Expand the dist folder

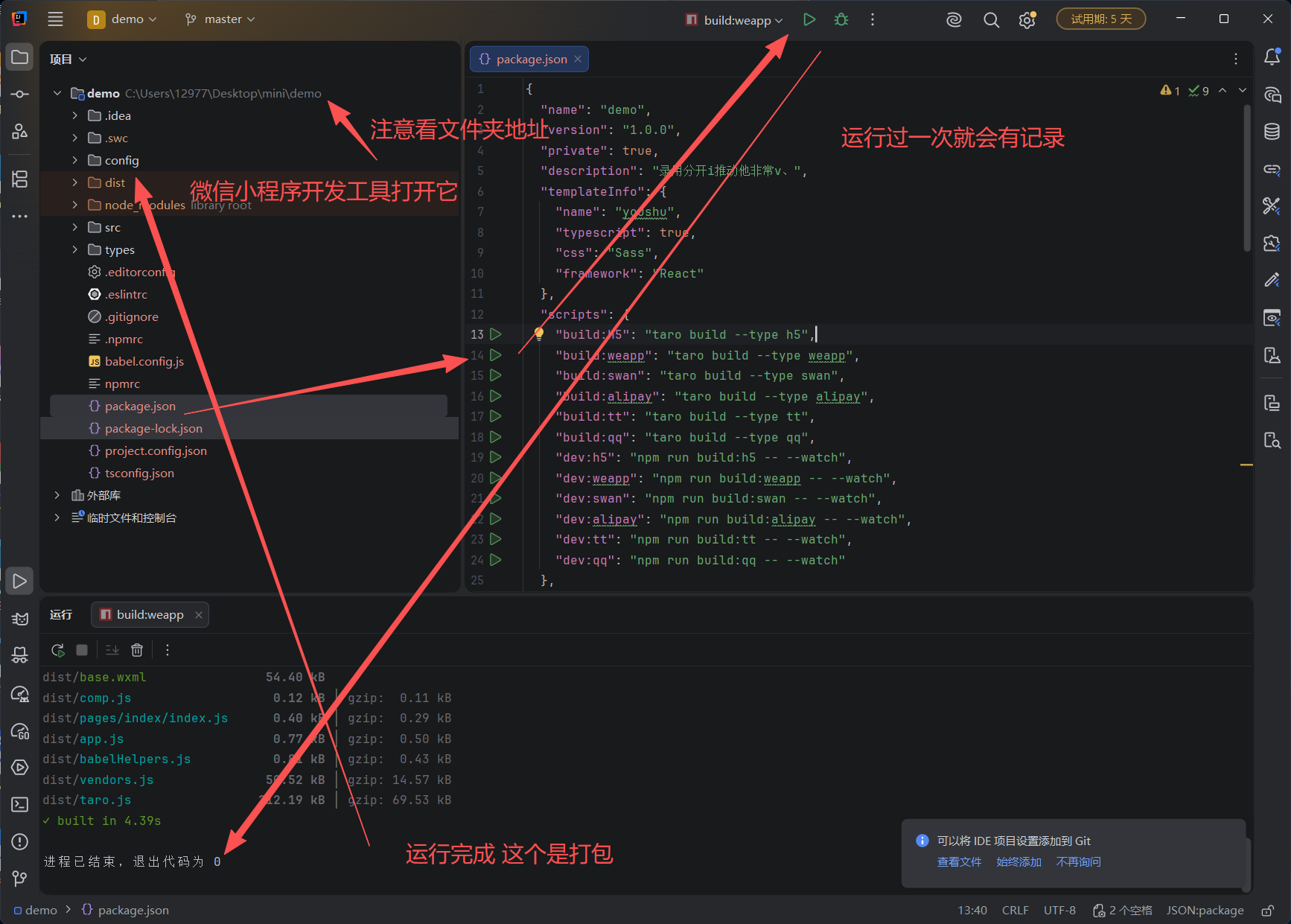click(74, 182)
